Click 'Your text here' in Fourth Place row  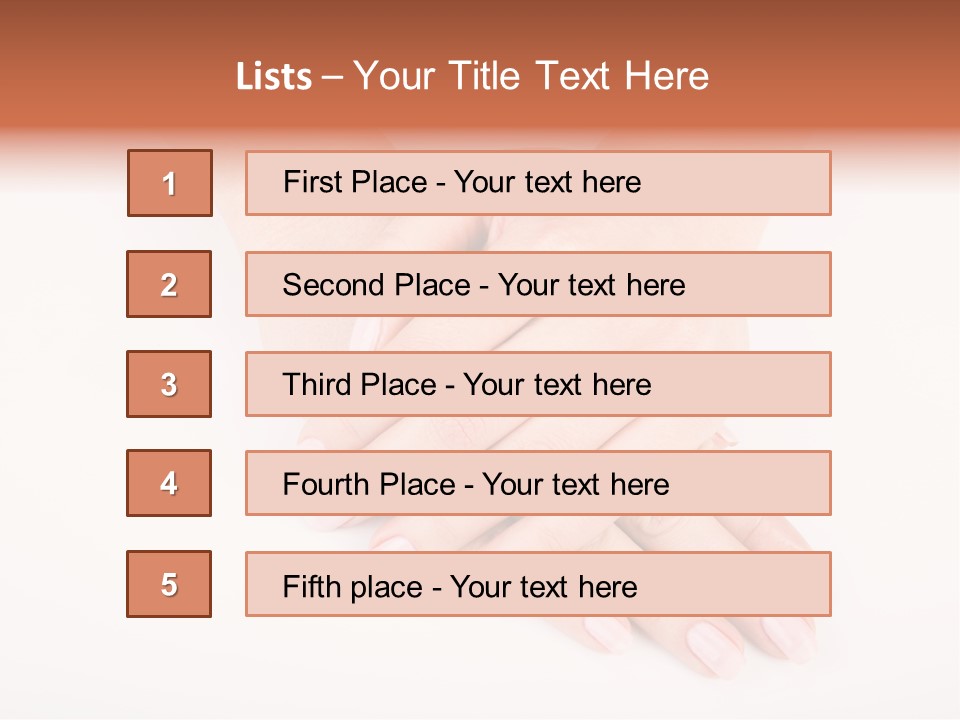click(x=575, y=485)
